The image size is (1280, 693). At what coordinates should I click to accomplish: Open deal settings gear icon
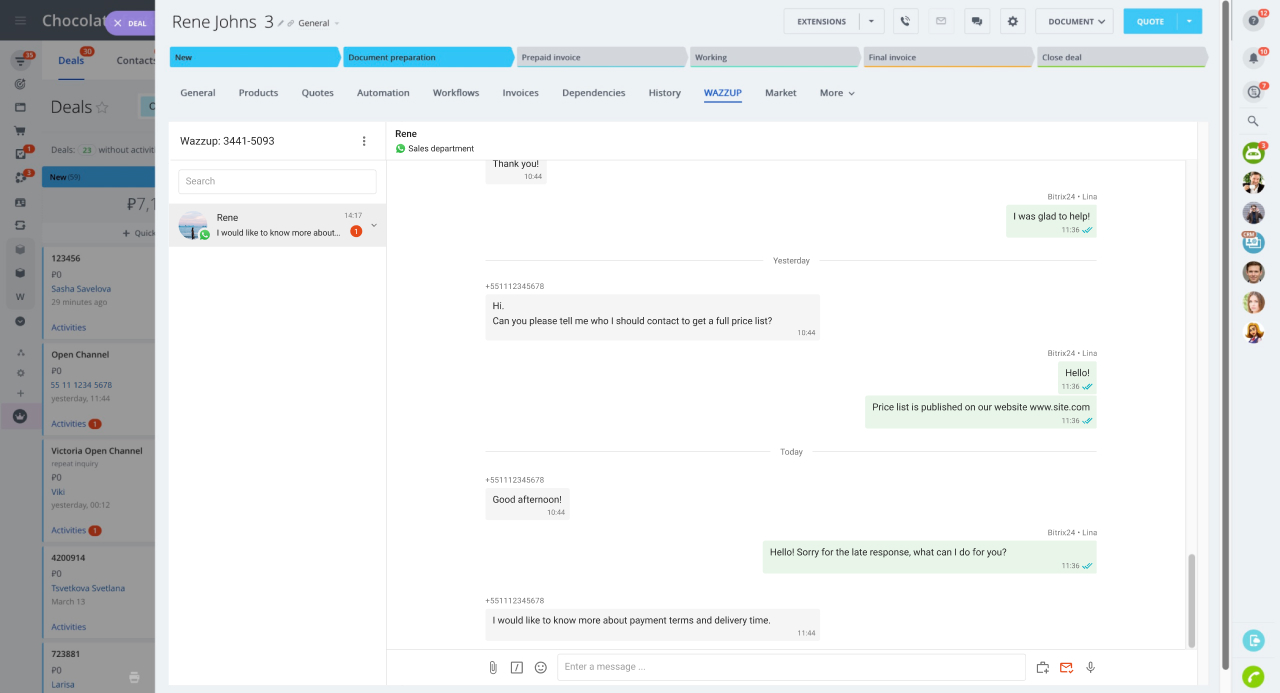coord(1013,21)
